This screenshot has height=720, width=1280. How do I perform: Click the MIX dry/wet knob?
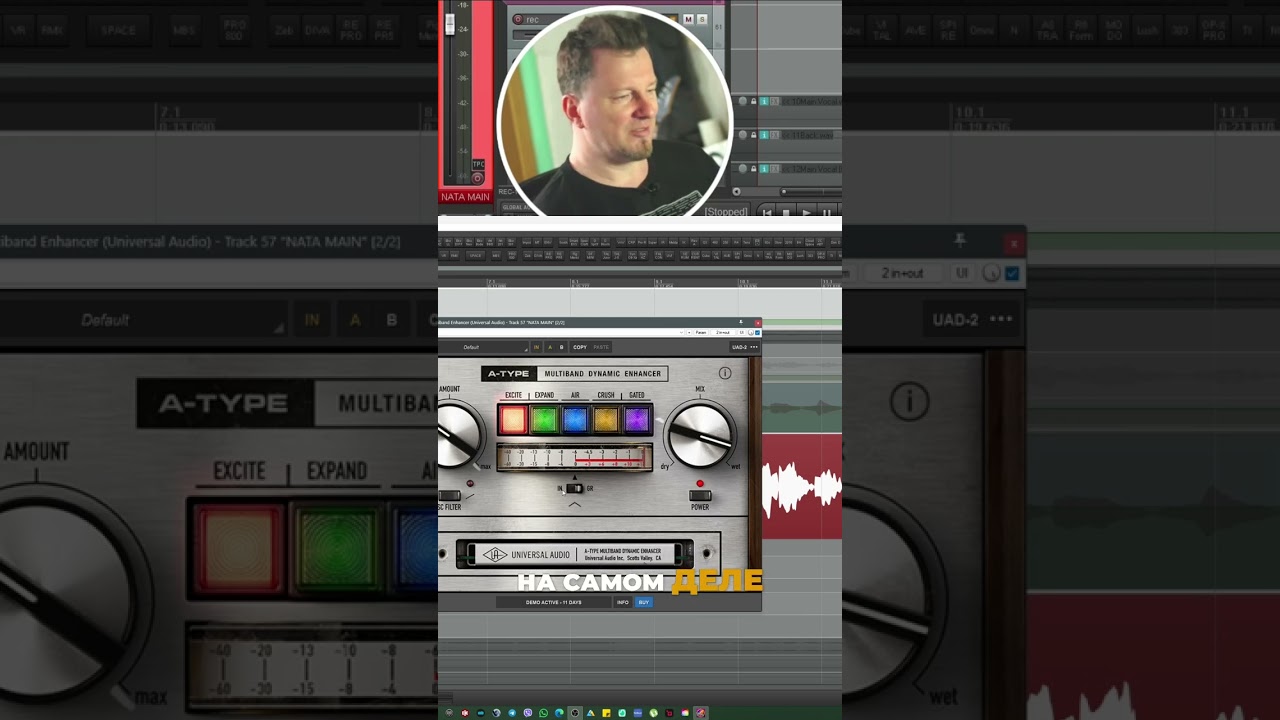pyautogui.click(x=700, y=434)
